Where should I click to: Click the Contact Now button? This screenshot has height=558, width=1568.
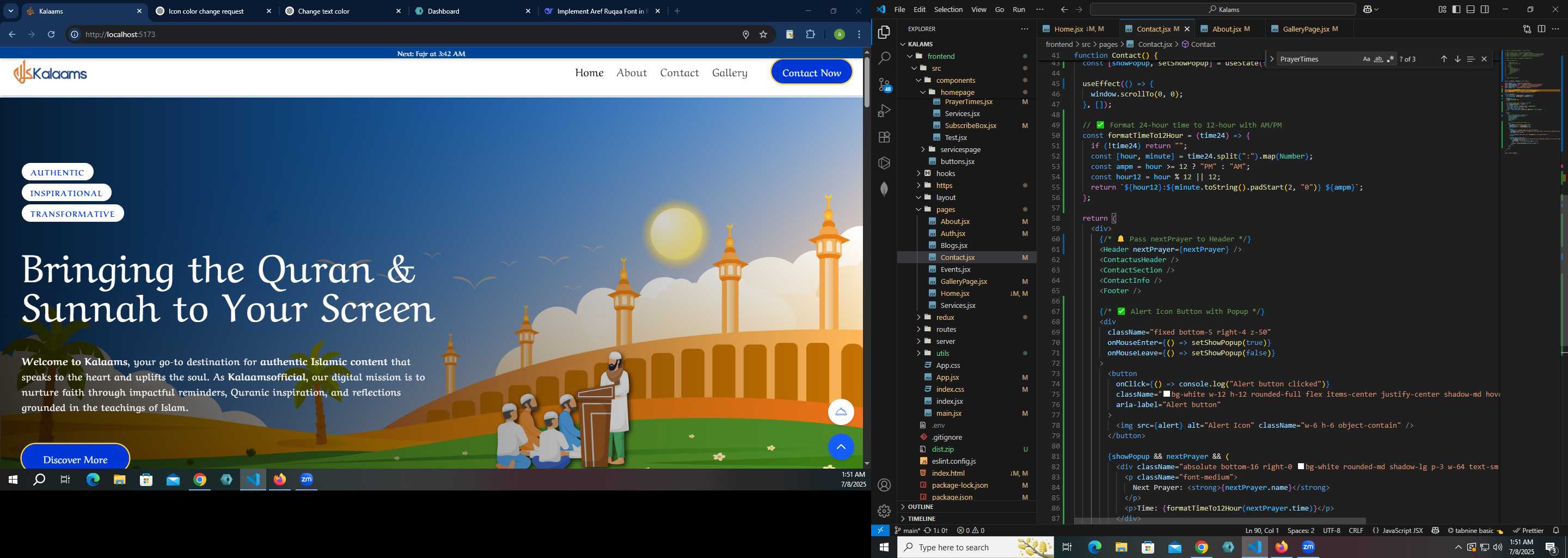click(x=811, y=72)
